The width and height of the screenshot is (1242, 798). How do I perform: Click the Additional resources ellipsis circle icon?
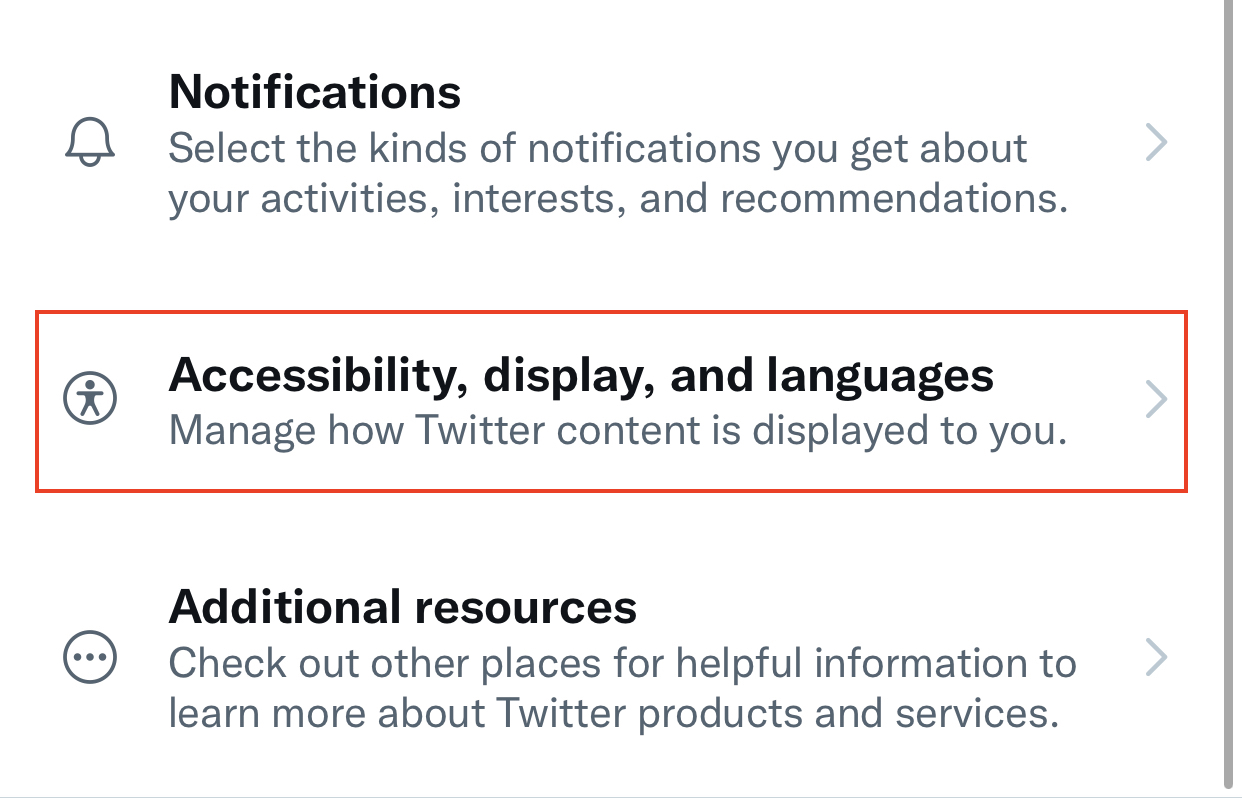(90, 657)
